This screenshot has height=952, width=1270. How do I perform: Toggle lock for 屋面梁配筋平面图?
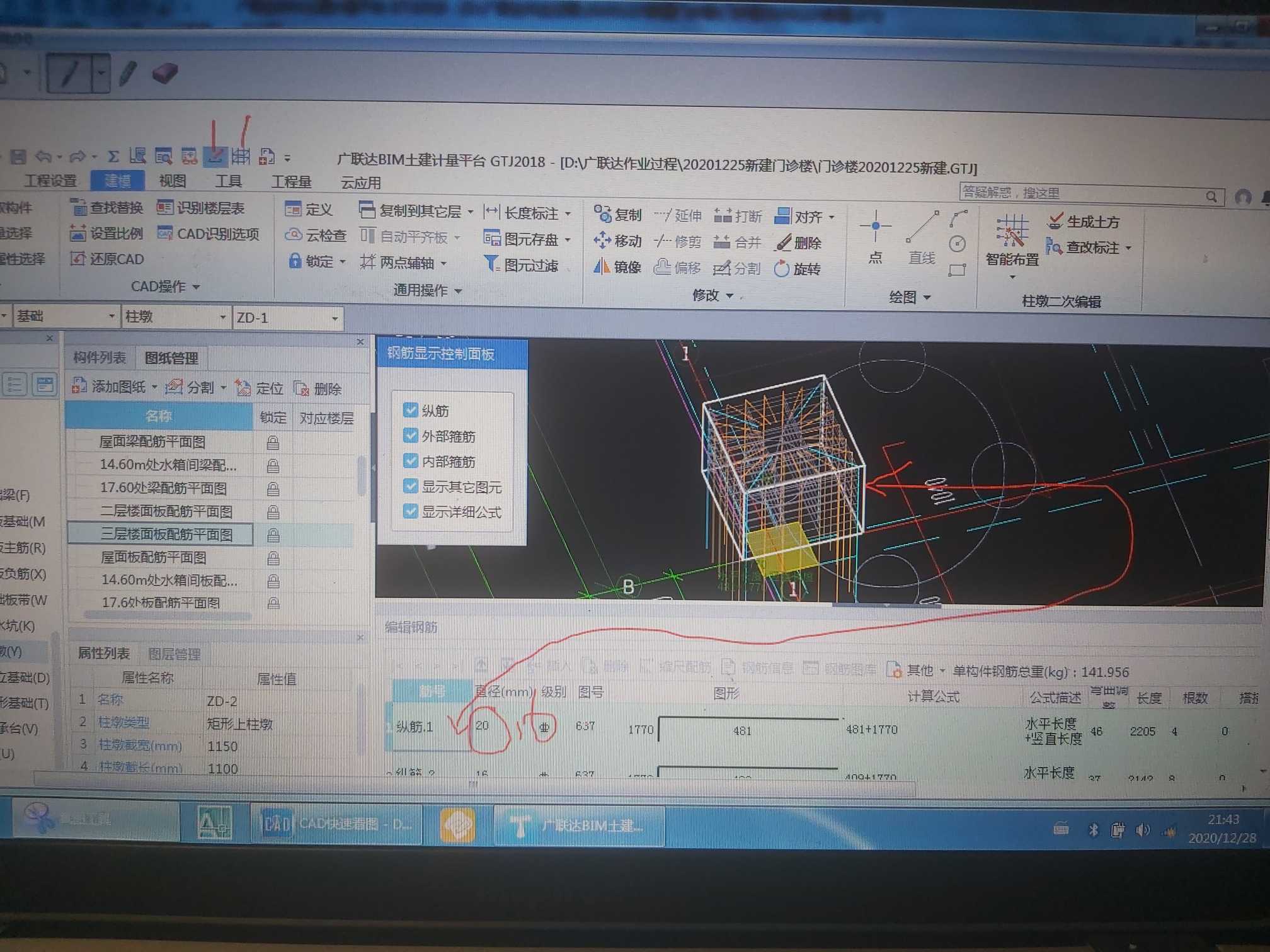tap(273, 443)
